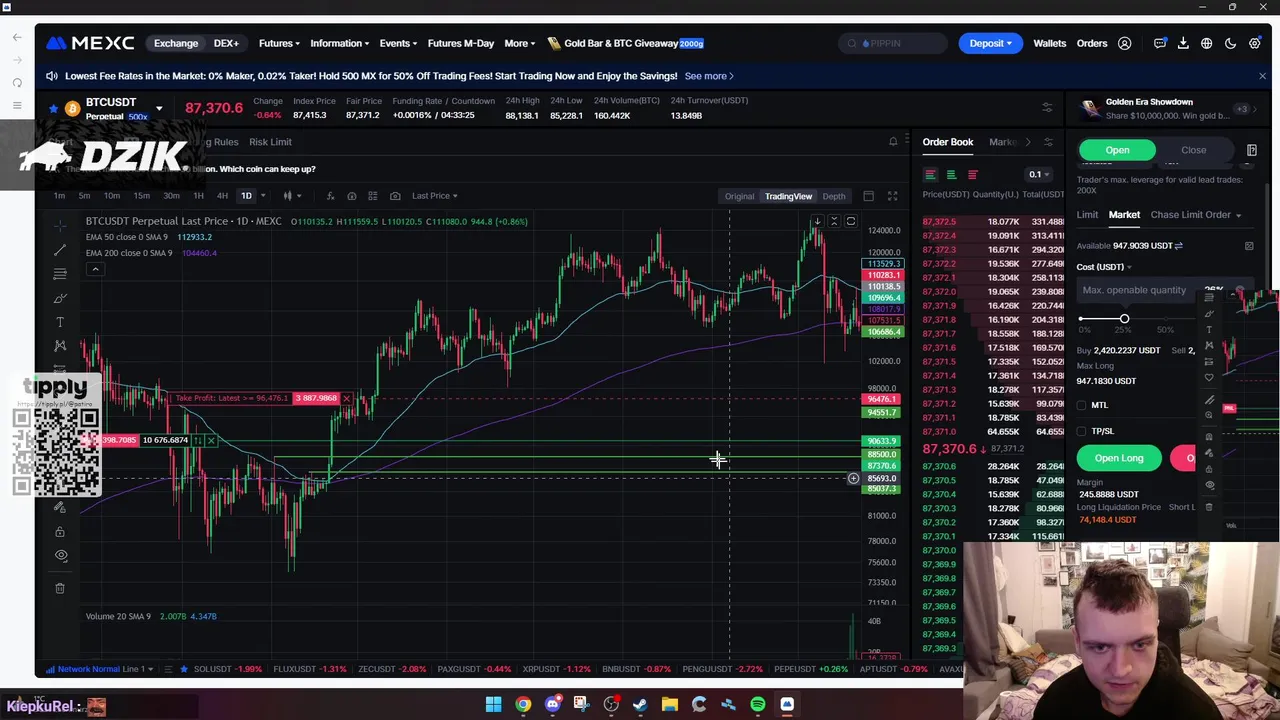1280x720 pixels.
Task: Open Futures M-Day menu item
Action: tap(461, 43)
